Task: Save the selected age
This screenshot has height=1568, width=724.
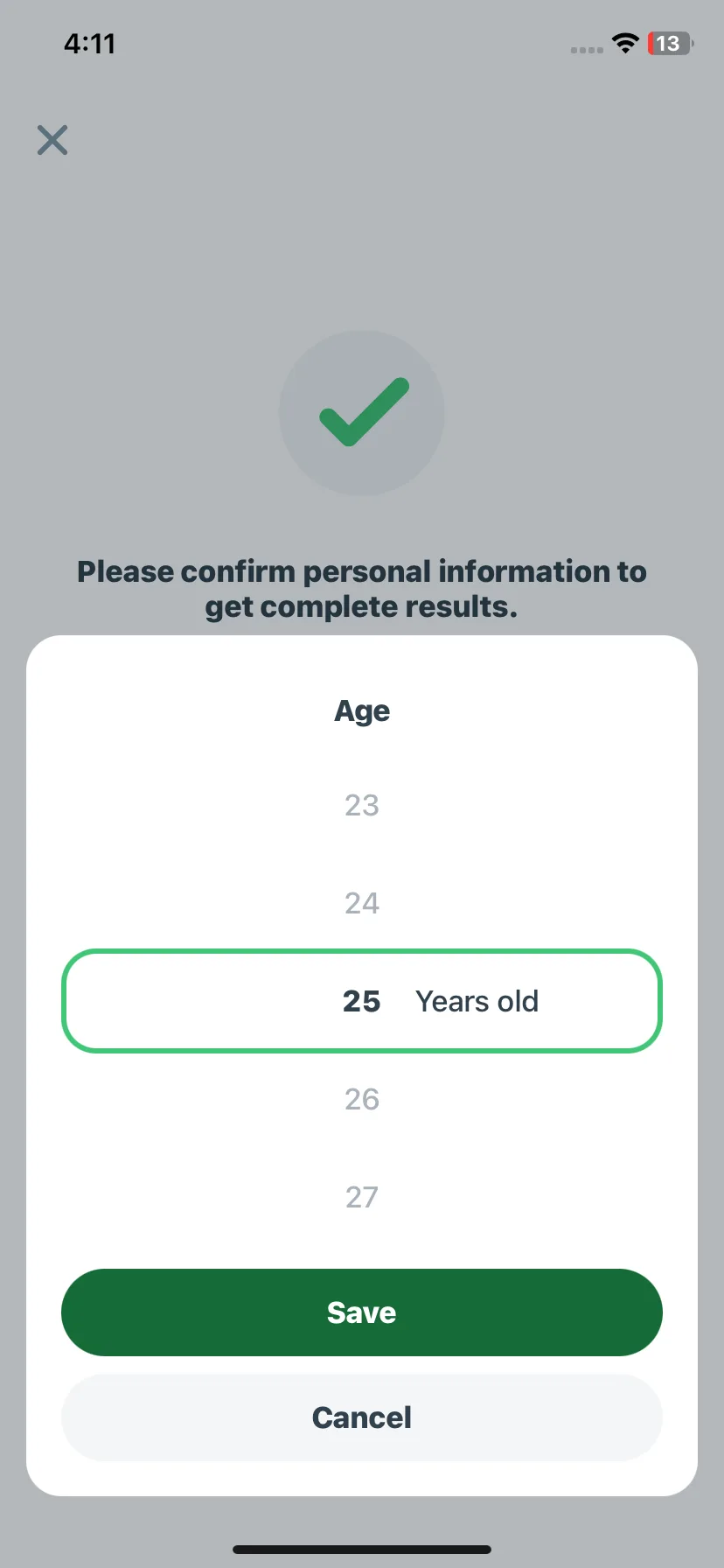Action: tap(362, 1312)
